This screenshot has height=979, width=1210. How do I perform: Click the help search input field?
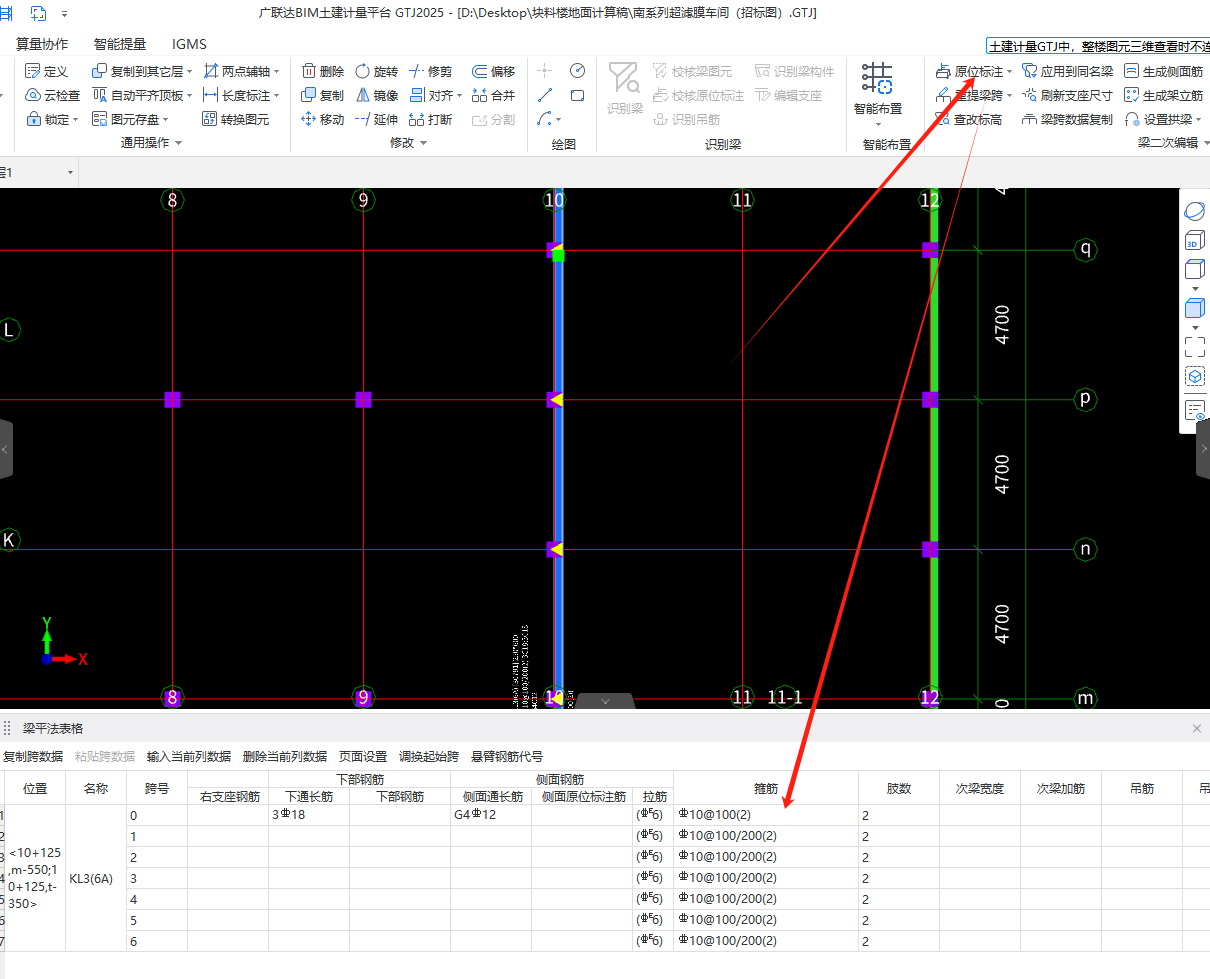coord(1098,45)
